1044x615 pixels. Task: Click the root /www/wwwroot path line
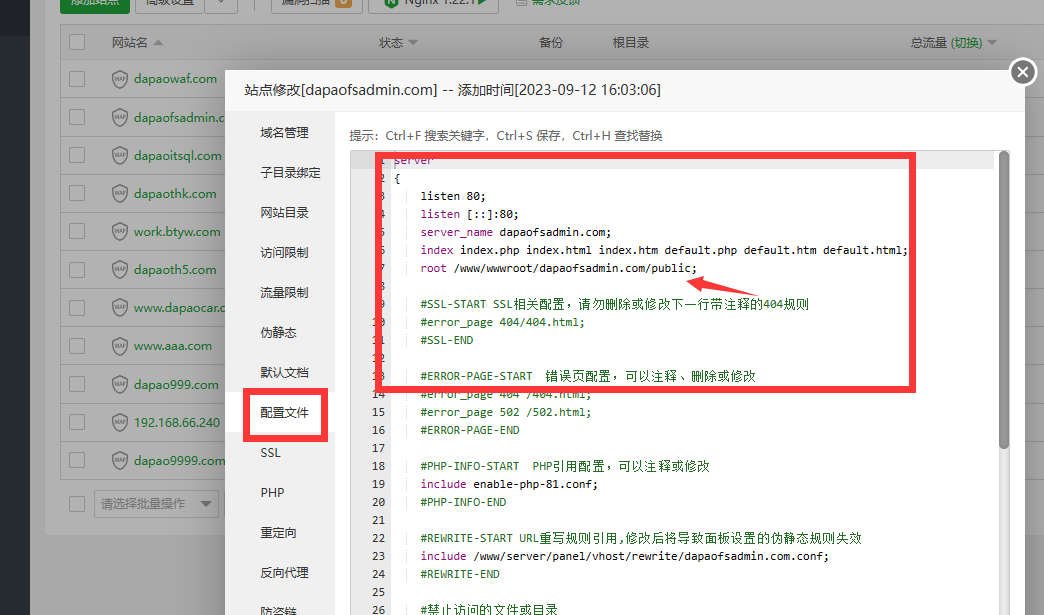558,268
